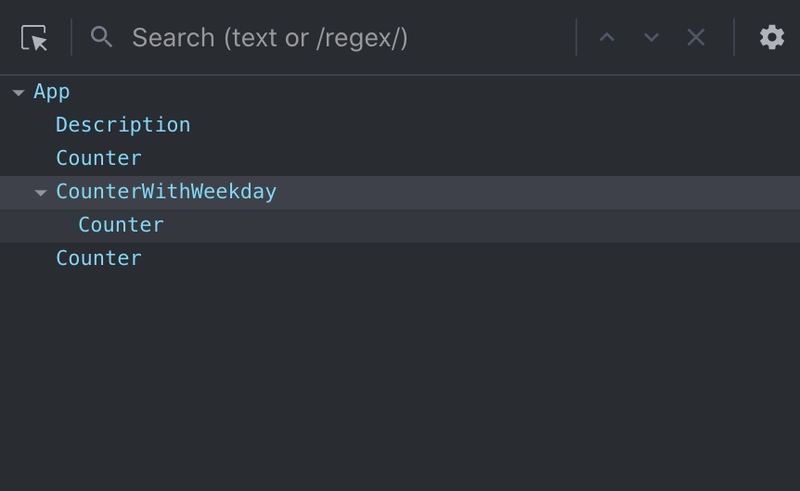The height and width of the screenshot is (491, 800).
Task: Select the Counter nested inside CounterWithWeekday
Action: 121,225
